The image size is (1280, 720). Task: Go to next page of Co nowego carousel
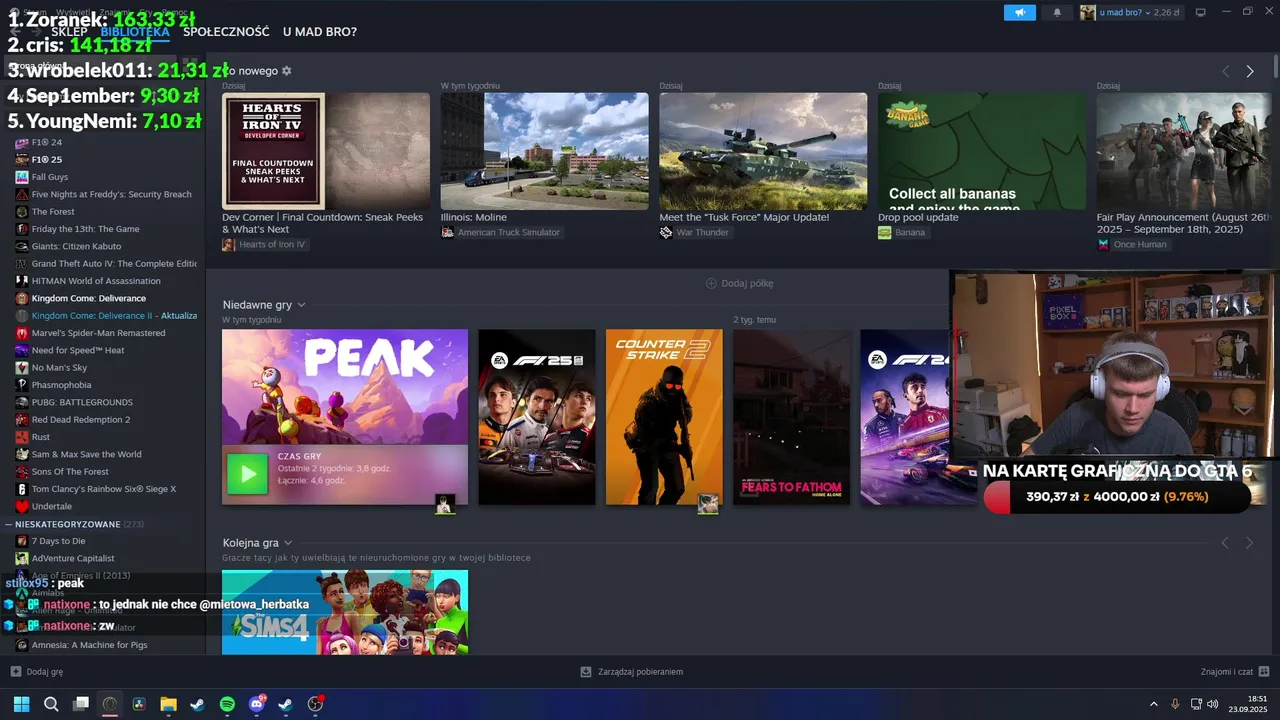coord(1249,71)
